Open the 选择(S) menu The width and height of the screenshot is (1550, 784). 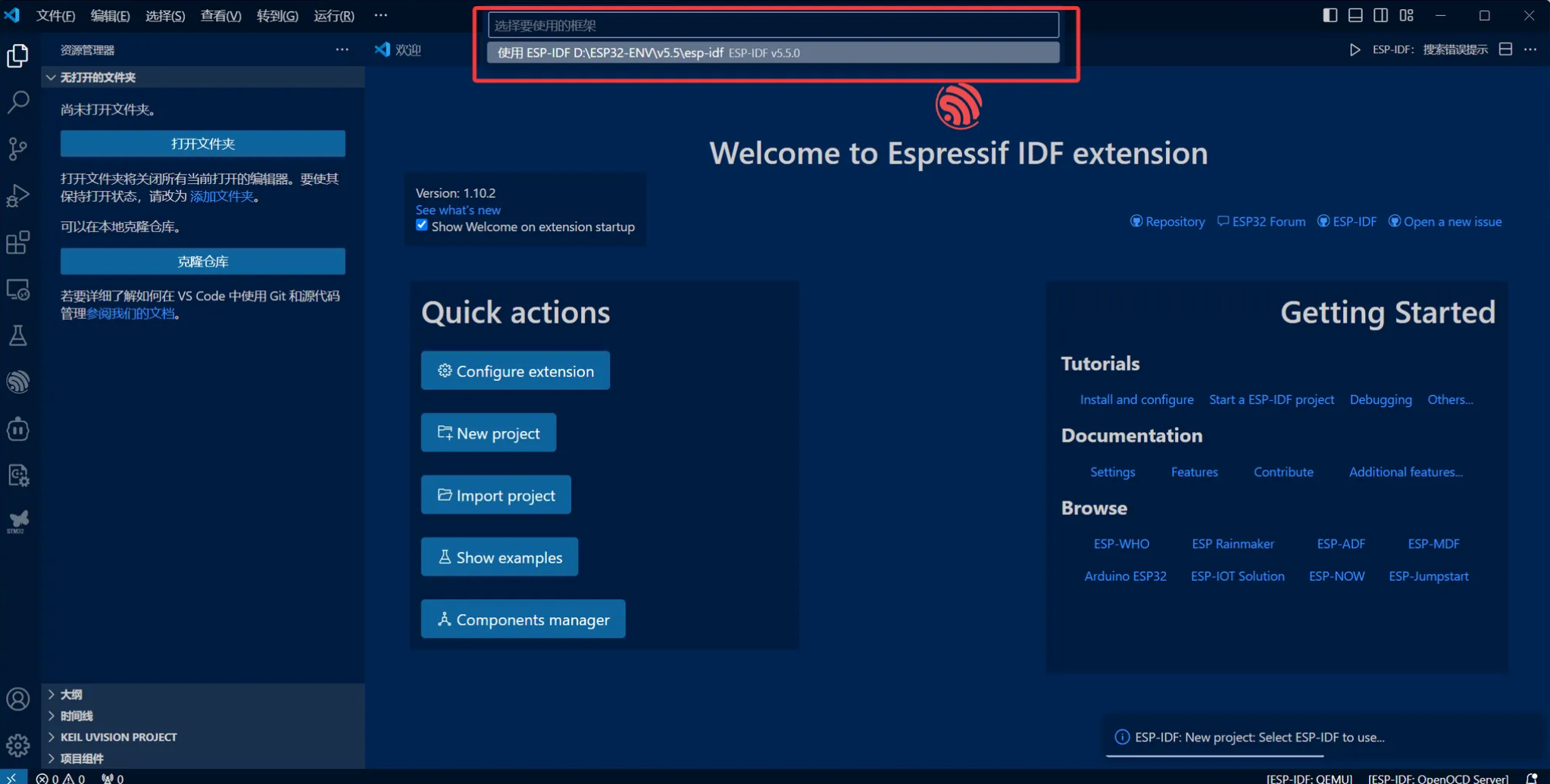coord(165,16)
